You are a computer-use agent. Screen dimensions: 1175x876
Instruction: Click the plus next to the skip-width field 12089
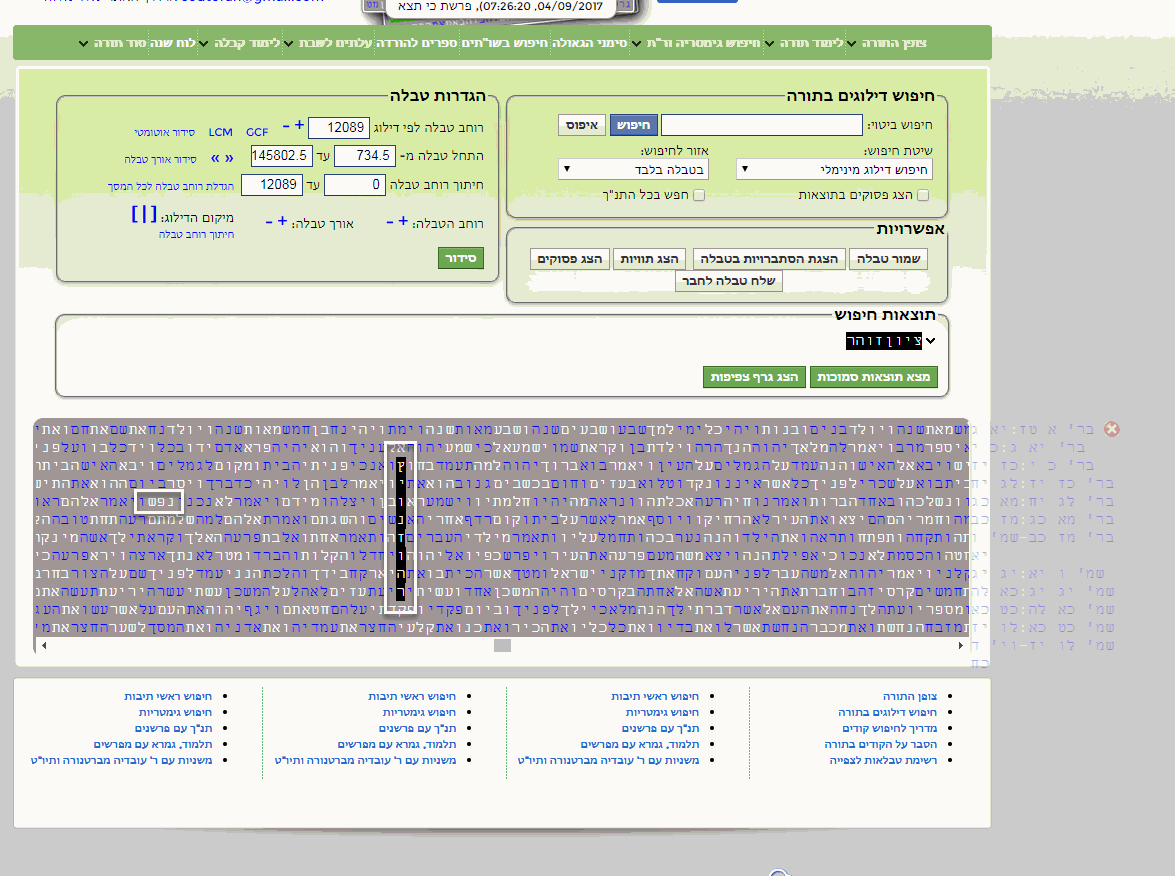coord(298,126)
